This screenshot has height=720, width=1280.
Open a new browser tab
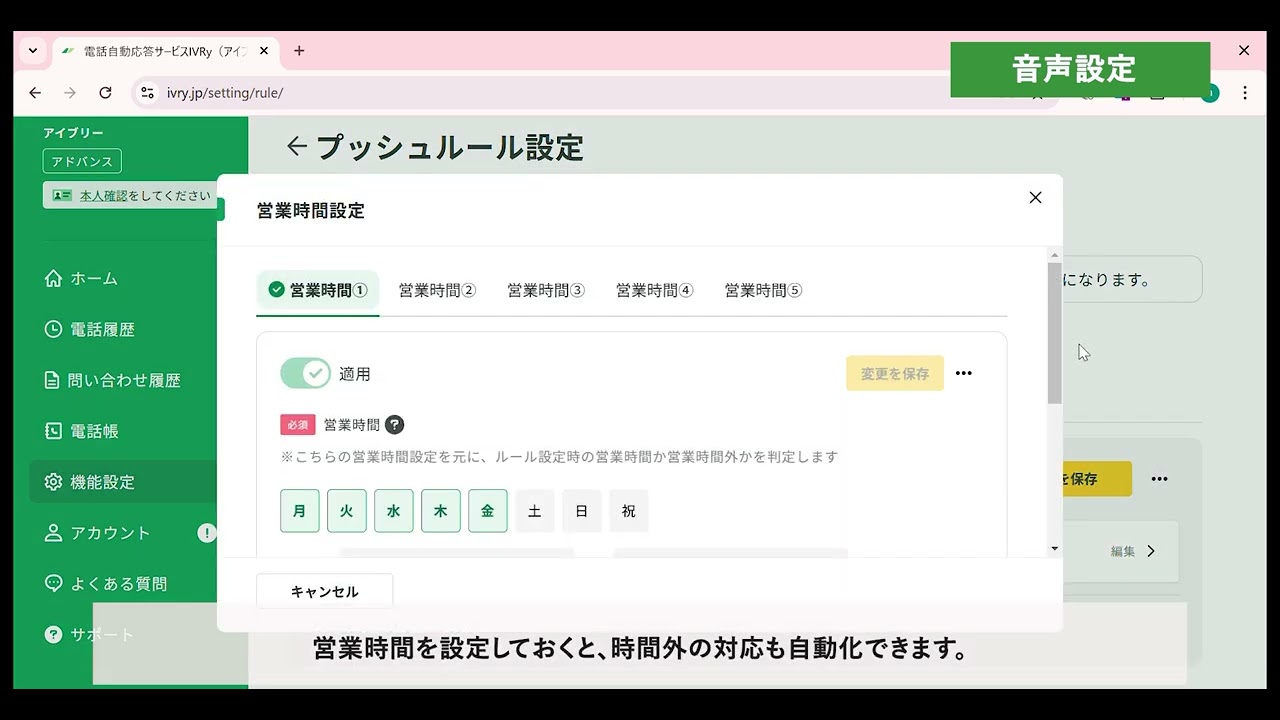point(299,51)
